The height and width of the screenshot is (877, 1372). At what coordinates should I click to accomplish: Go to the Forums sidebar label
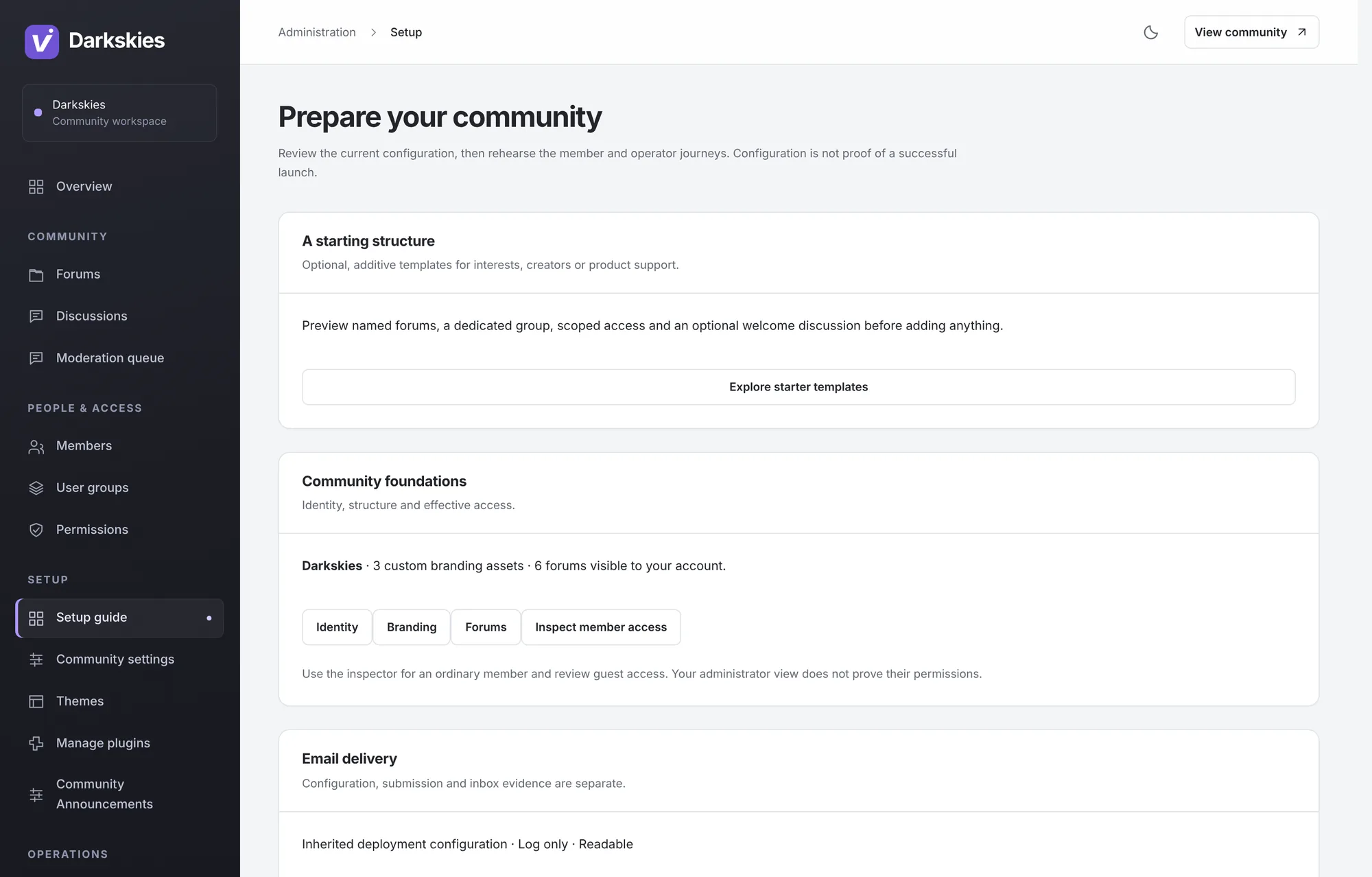coord(78,274)
